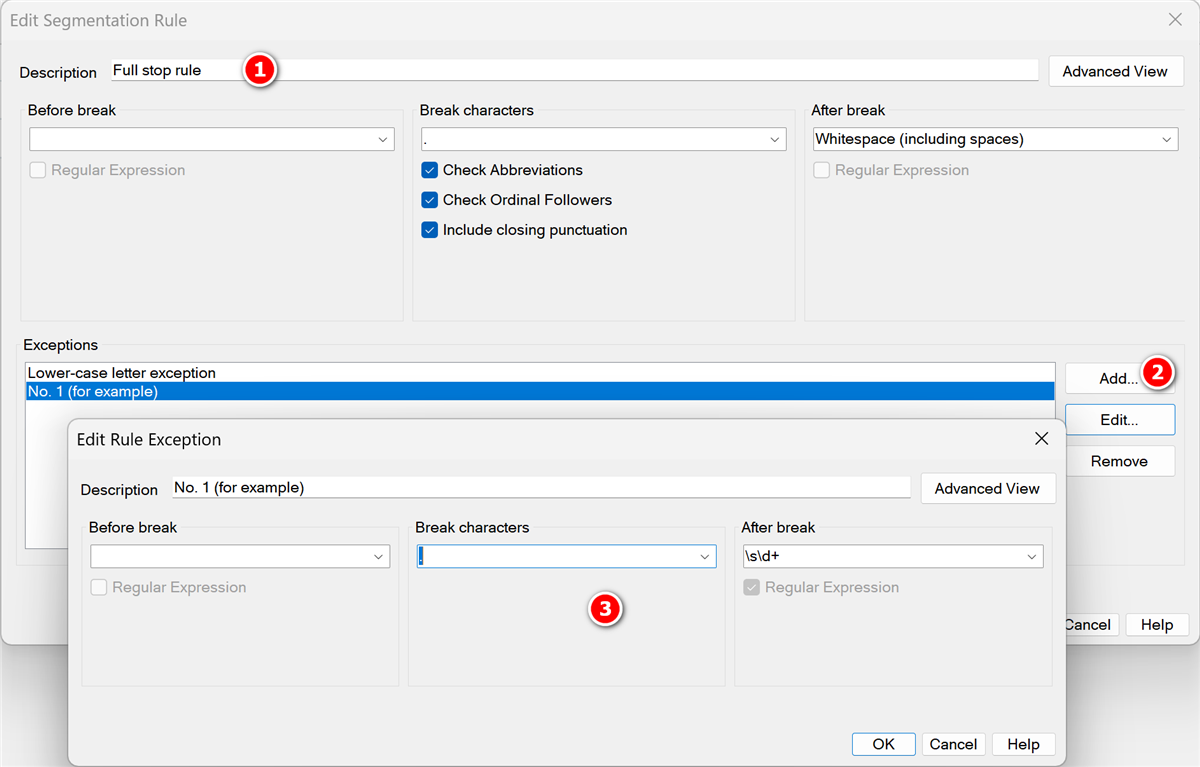The height and width of the screenshot is (767, 1200).
Task: Toggle Regular Expression under exception Before break
Action: (x=98, y=587)
